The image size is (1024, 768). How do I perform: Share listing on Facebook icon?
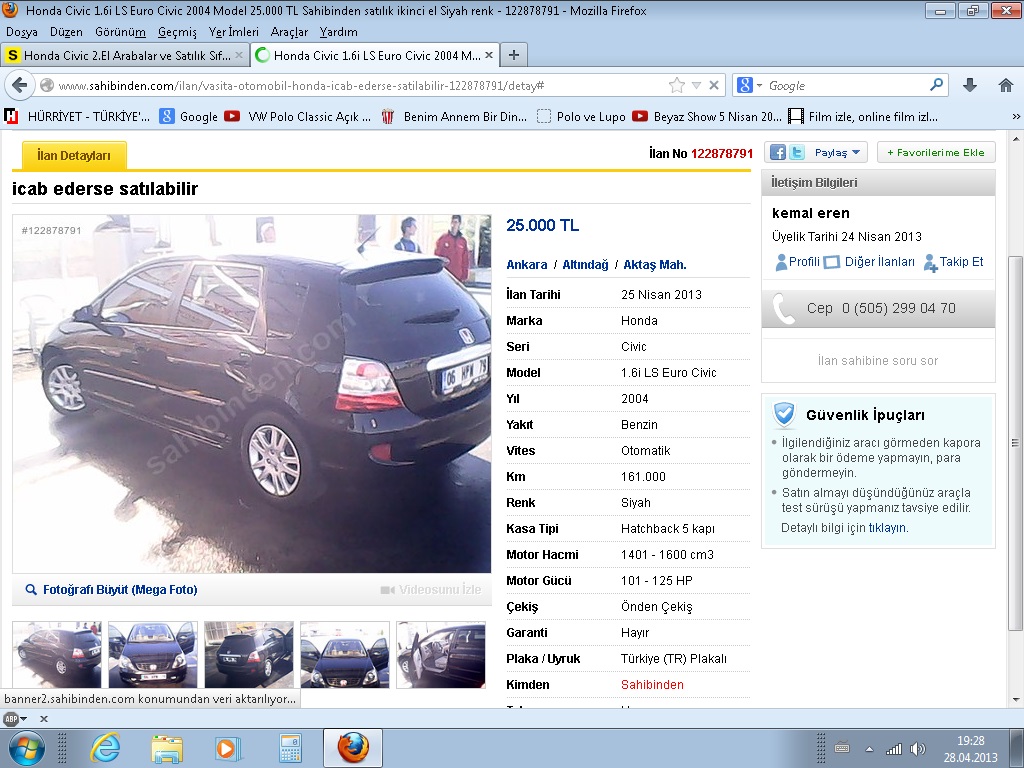click(x=778, y=152)
